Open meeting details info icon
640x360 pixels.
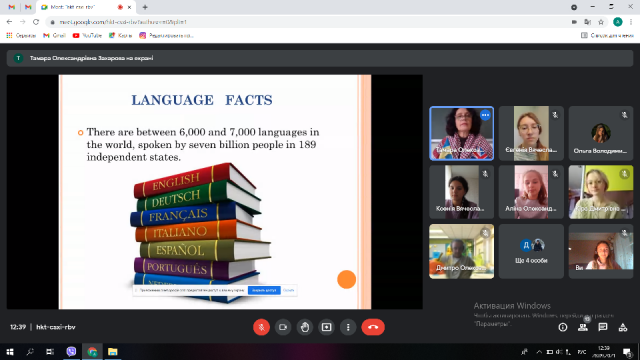563,327
